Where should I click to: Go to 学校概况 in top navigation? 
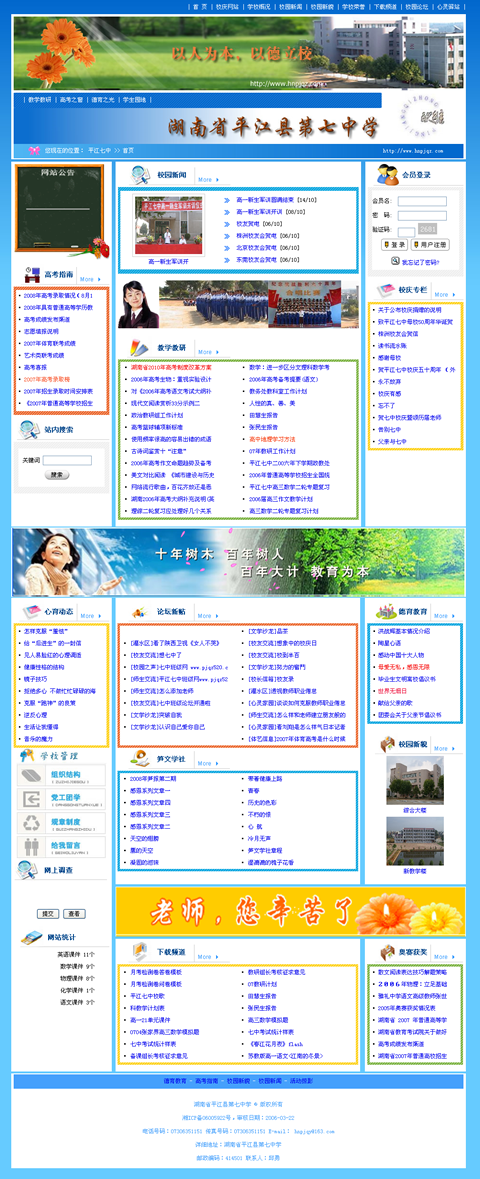[x=259, y=6]
